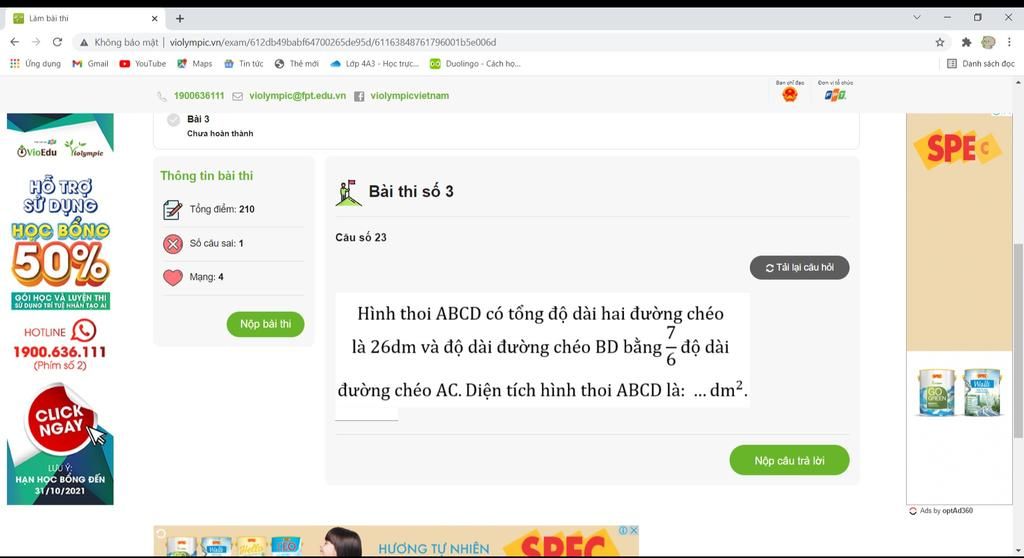This screenshot has width=1024, height=558.
Task: Click the FPT Đơn vị tổ chức logo
Action: point(835,95)
